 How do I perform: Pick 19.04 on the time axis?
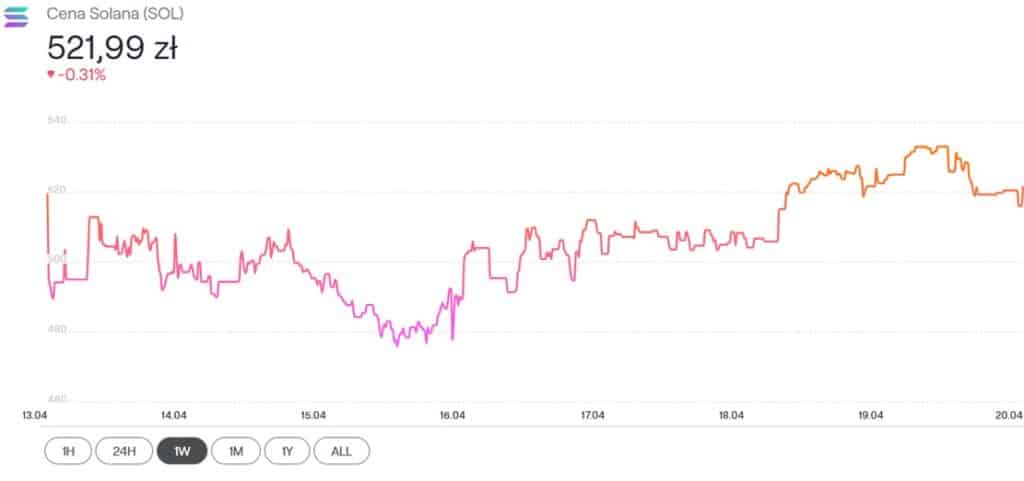(870, 415)
